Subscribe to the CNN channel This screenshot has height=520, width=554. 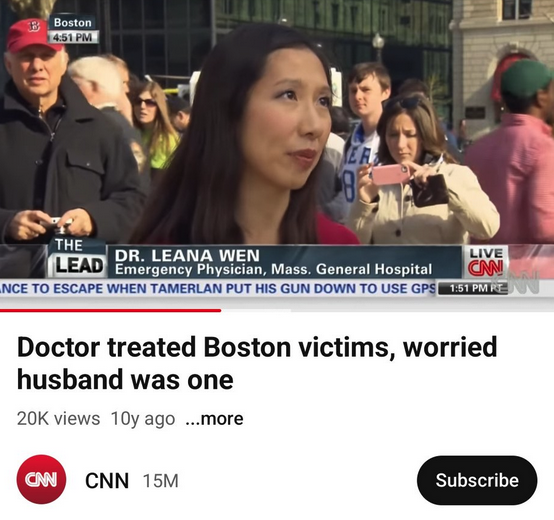(477, 480)
